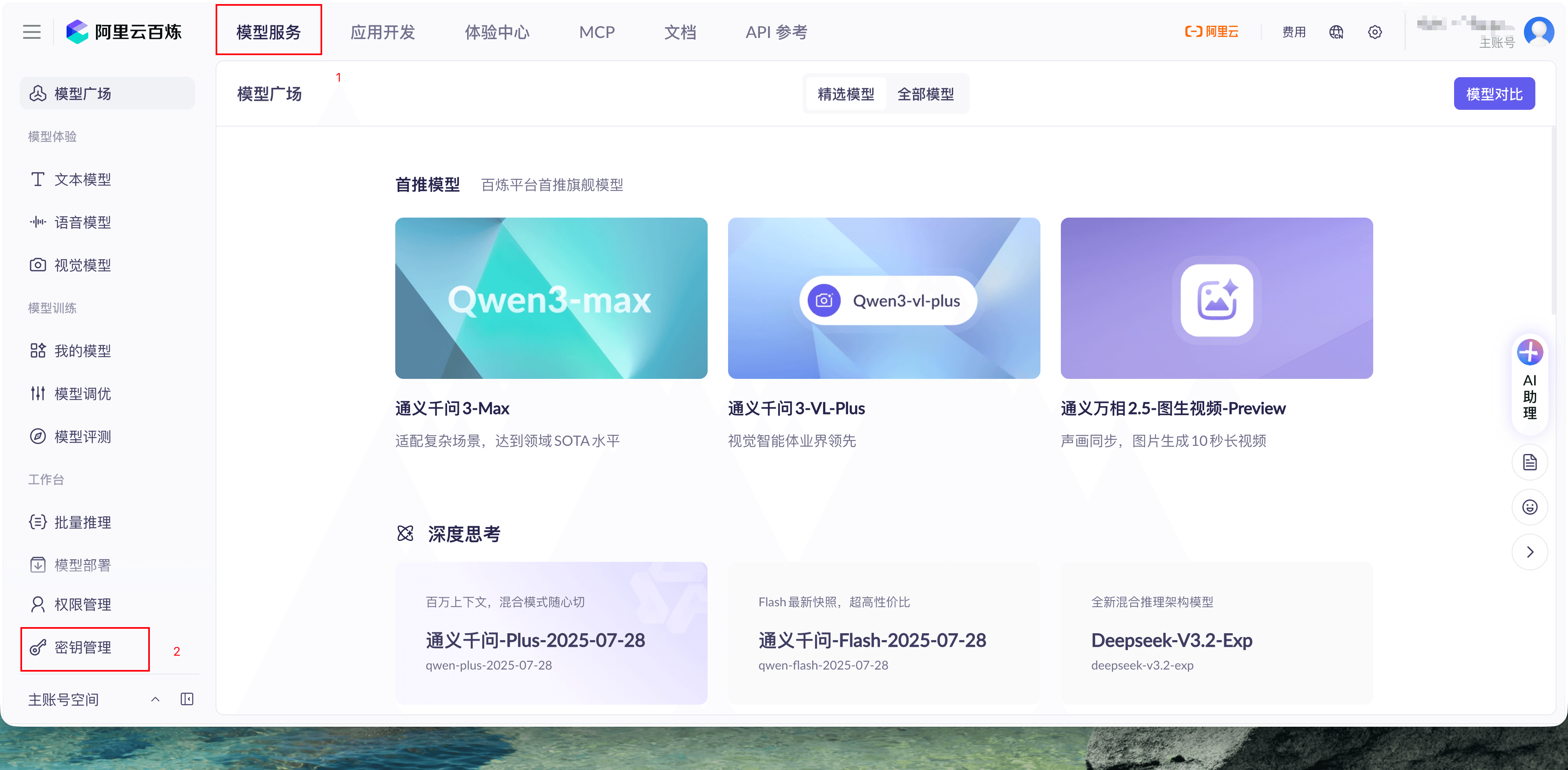Open the Qwen3-max model thumbnail
Image resolution: width=1568 pixels, height=770 pixels.
551,298
